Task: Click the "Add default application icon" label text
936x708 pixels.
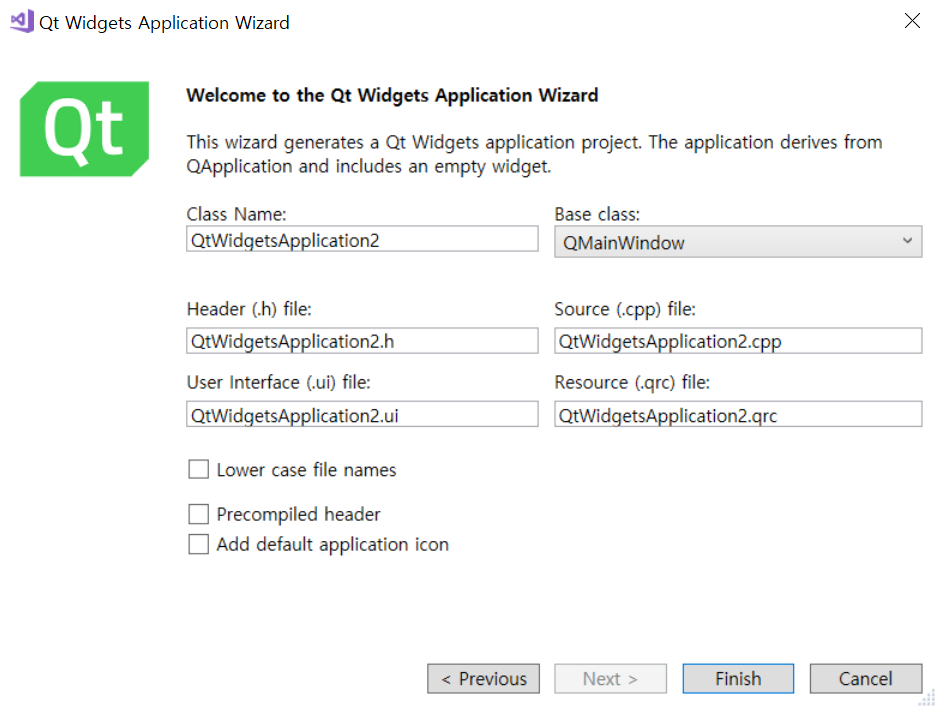Action: pyautogui.click(x=332, y=544)
